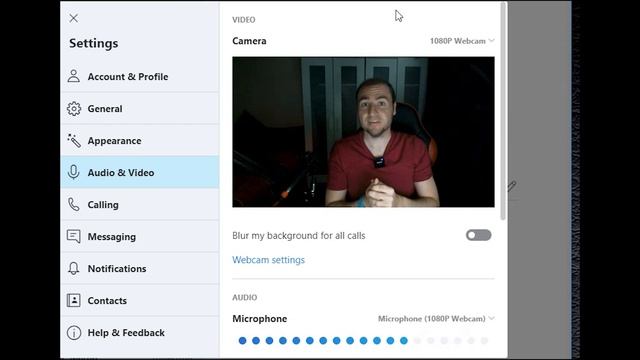Image resolution: width=640 pixels, height=360 pixels.
Task: Open Notifications settings
Action: click(140, 268)
